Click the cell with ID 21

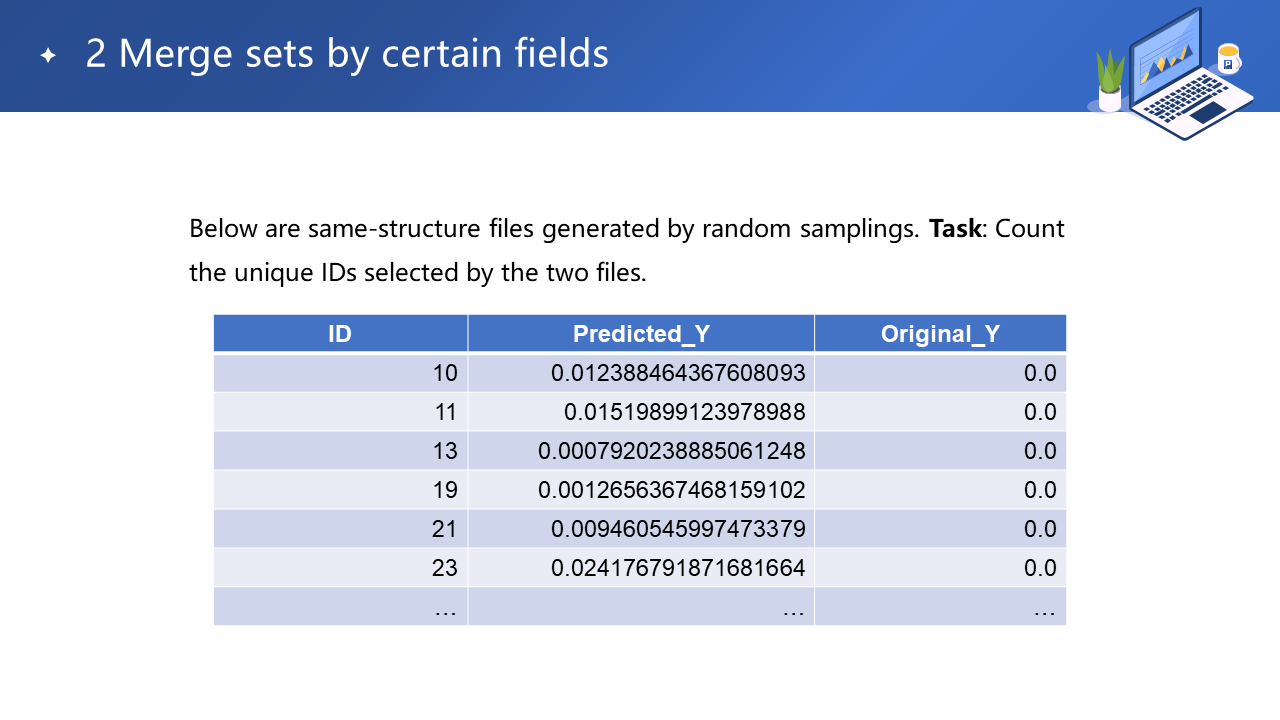[x=444, y=529]
